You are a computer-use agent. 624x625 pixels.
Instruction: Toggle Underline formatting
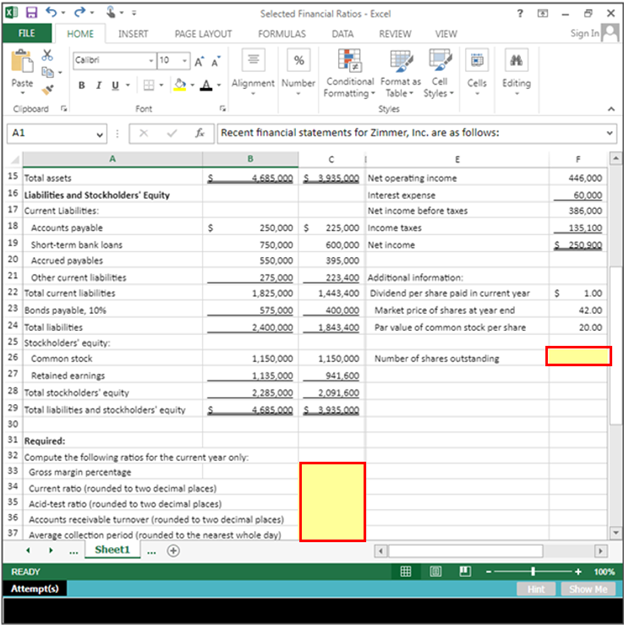(x=115, y=85)
